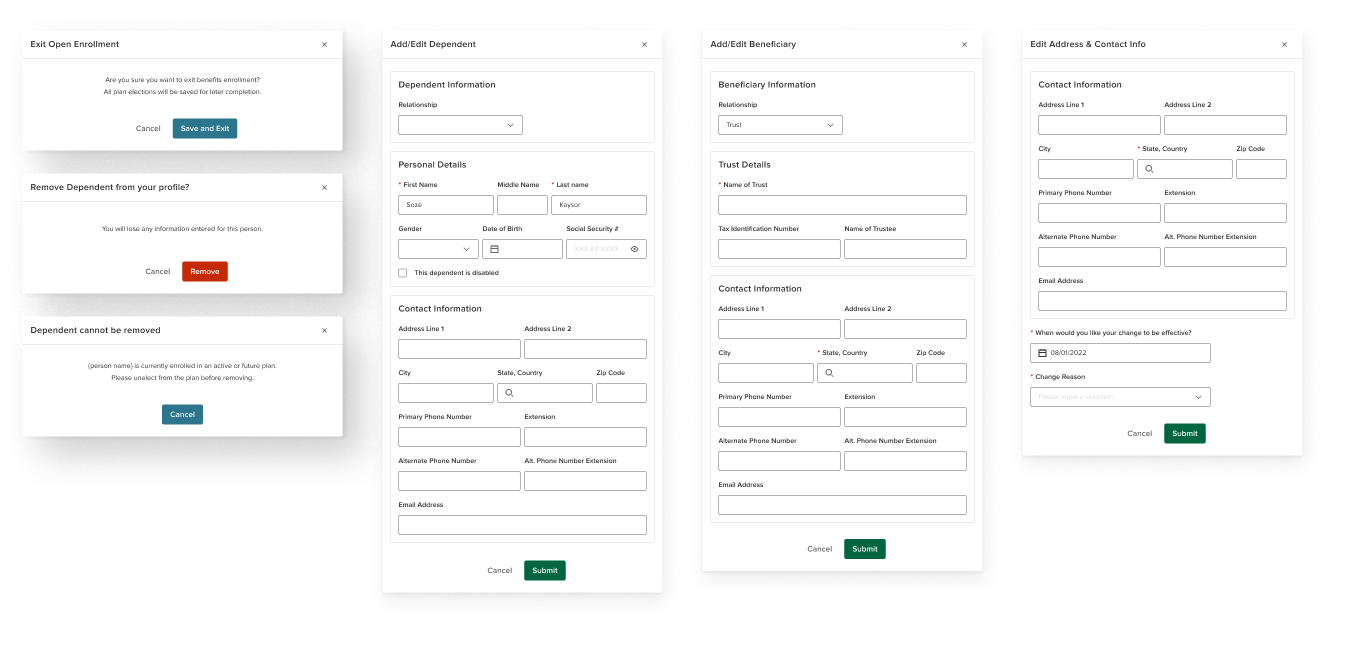Click the Name of Trust input field
This screenshot has width=1351, height=651.
(842, 205)
